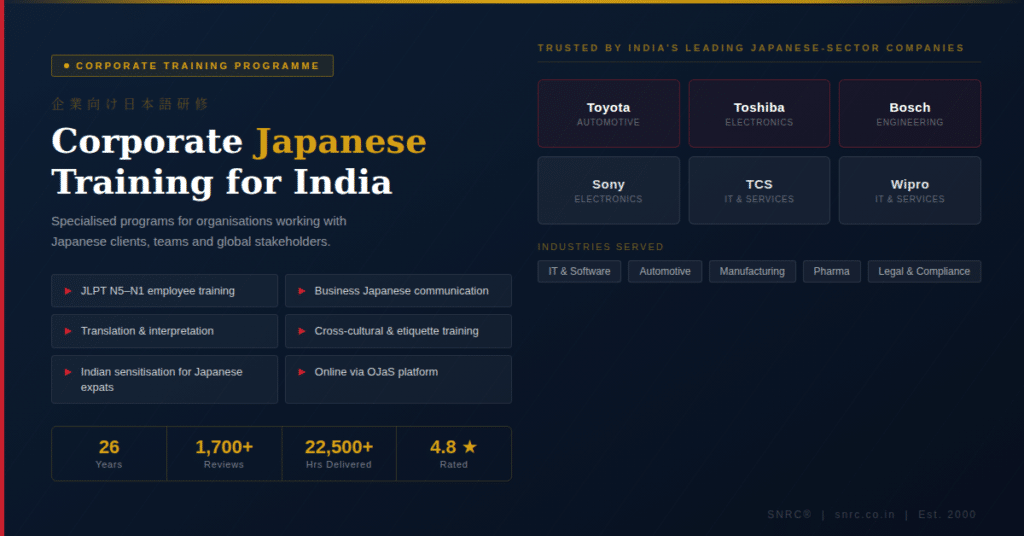Click the 22,500+ Hrs Delivered stat

pyautogui.click(x=339, y=454)
